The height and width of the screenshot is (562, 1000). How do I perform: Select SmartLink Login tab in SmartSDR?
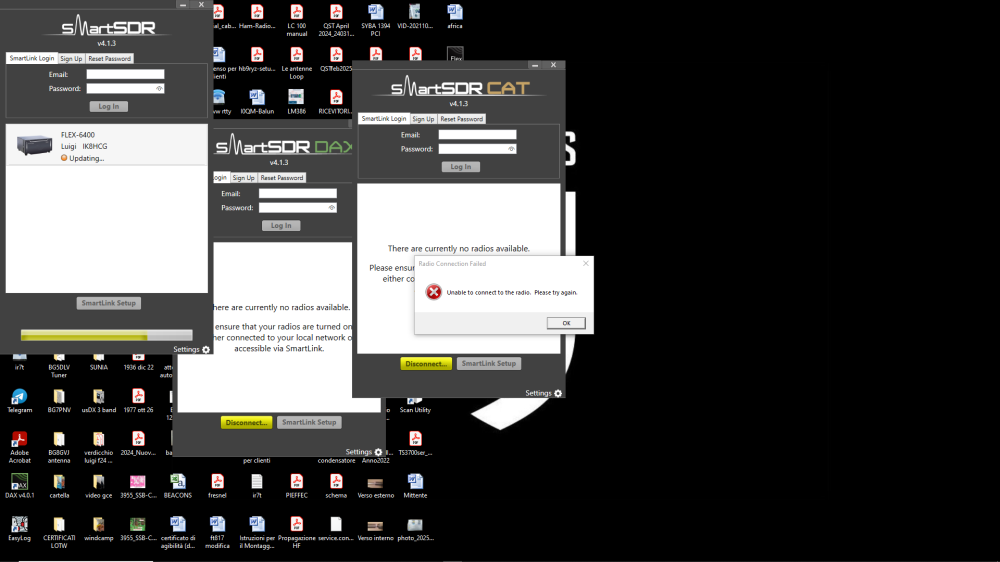coord(32,58)
